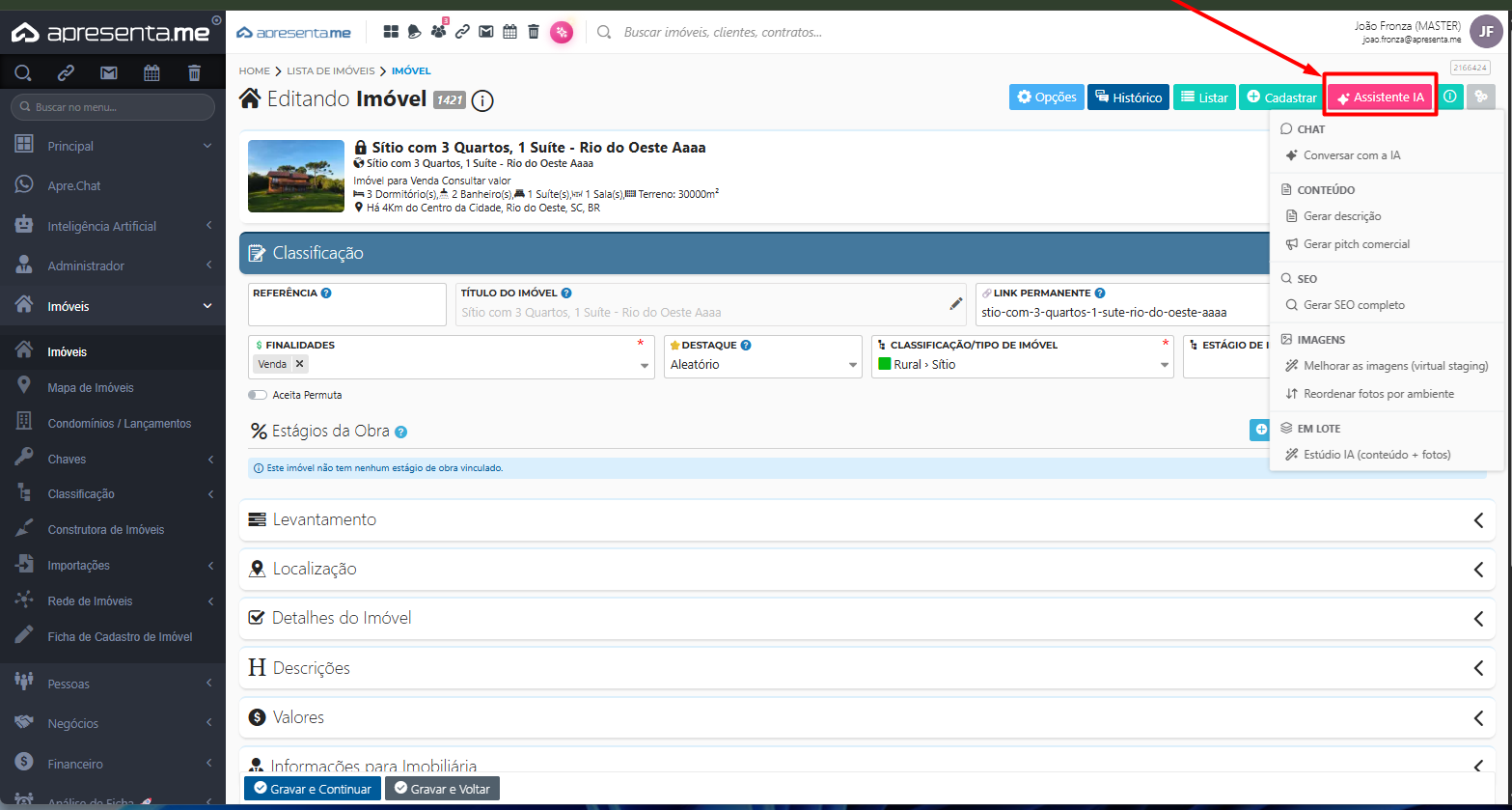This screenshot has height=810, width=1512.
Task: Click the calendar icon in dark sidebar header
Action: coord(151,72)
